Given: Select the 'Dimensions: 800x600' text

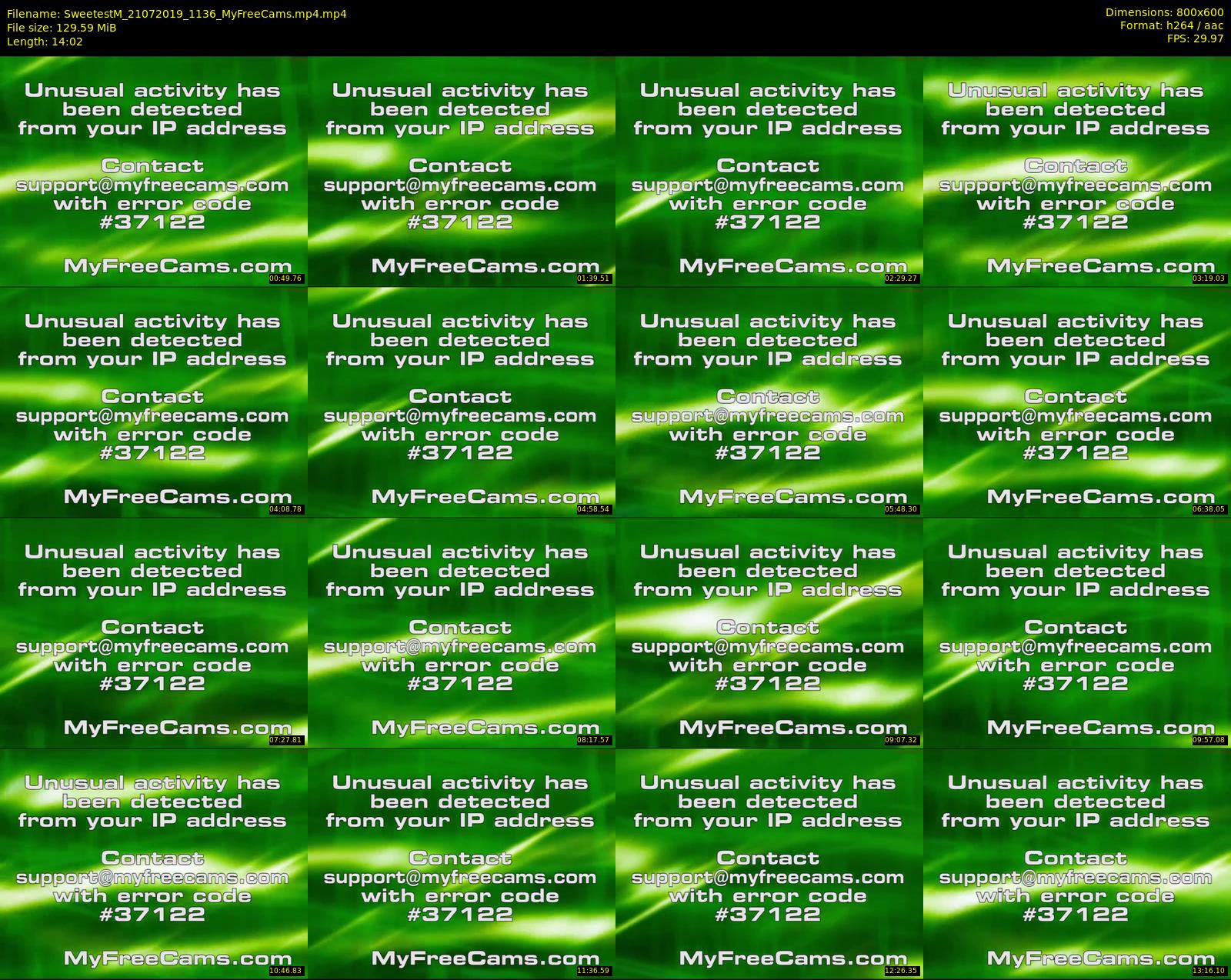Looking at the screenshot, I should (1164, 12).
